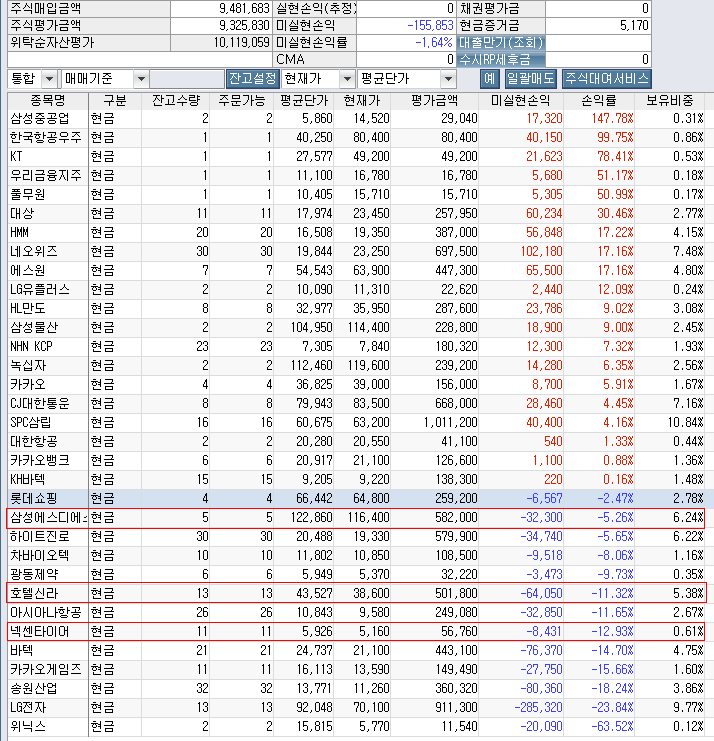Click the empty input field beside 매매기준
This screenshot has width=714, height=741.
[187, 79]
